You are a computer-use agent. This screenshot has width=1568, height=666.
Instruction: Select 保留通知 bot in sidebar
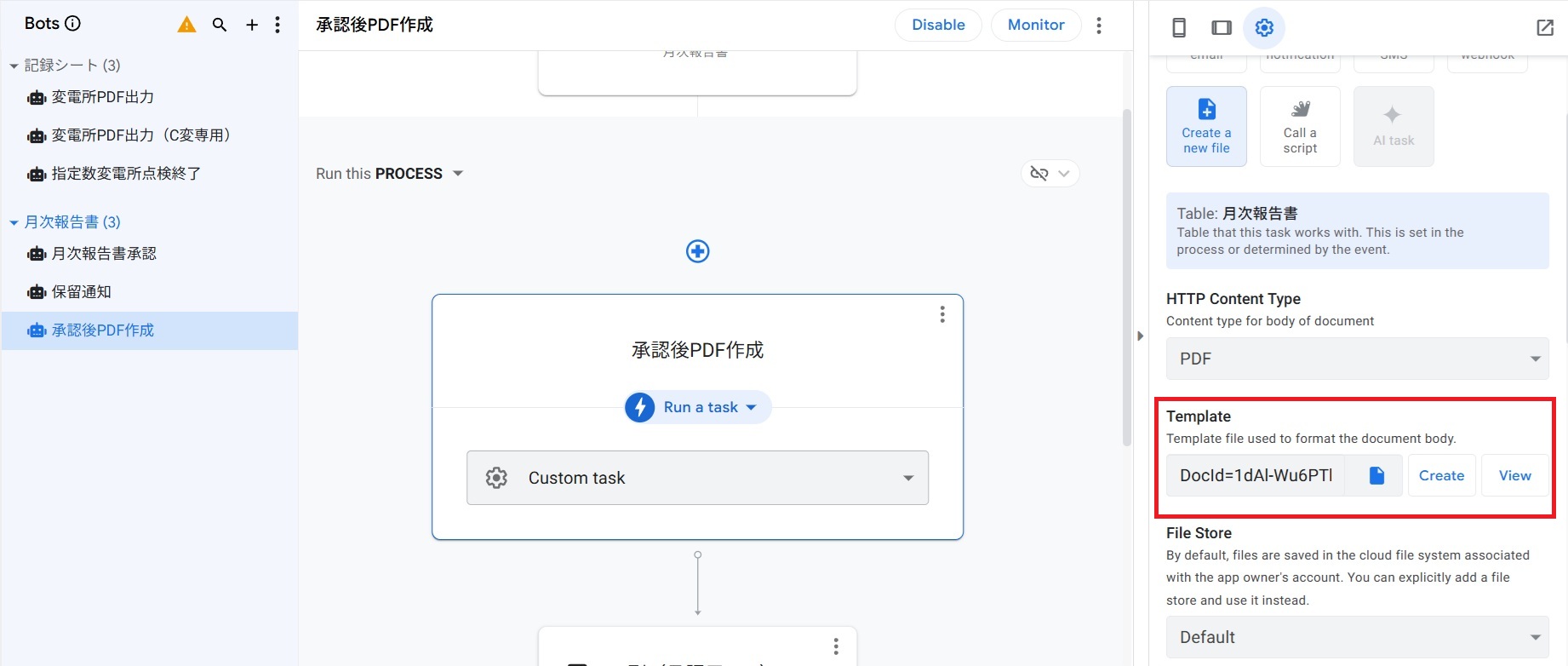point(82,292)
